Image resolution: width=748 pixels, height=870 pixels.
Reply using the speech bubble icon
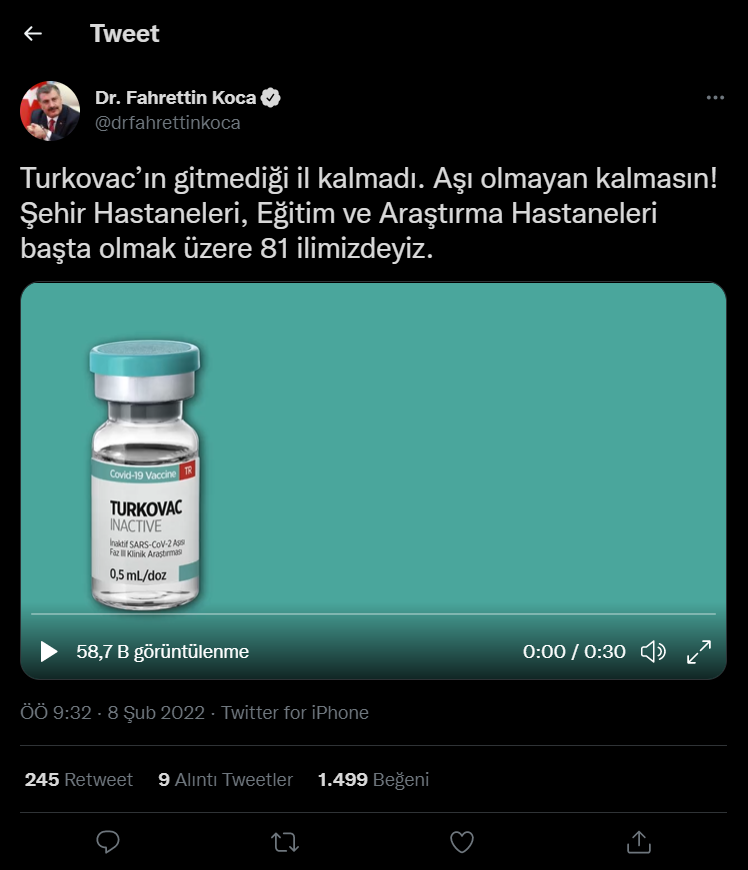(x=108, y=842)
